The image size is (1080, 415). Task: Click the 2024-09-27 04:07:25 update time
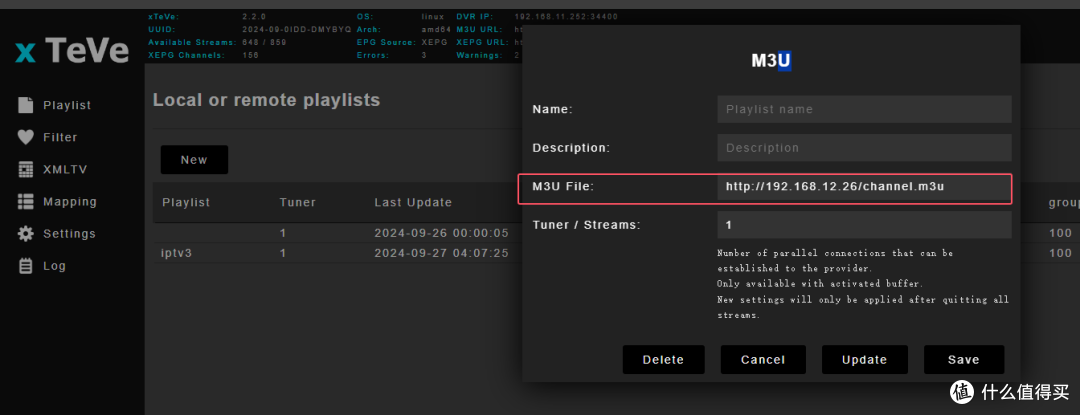pos(442,253)
